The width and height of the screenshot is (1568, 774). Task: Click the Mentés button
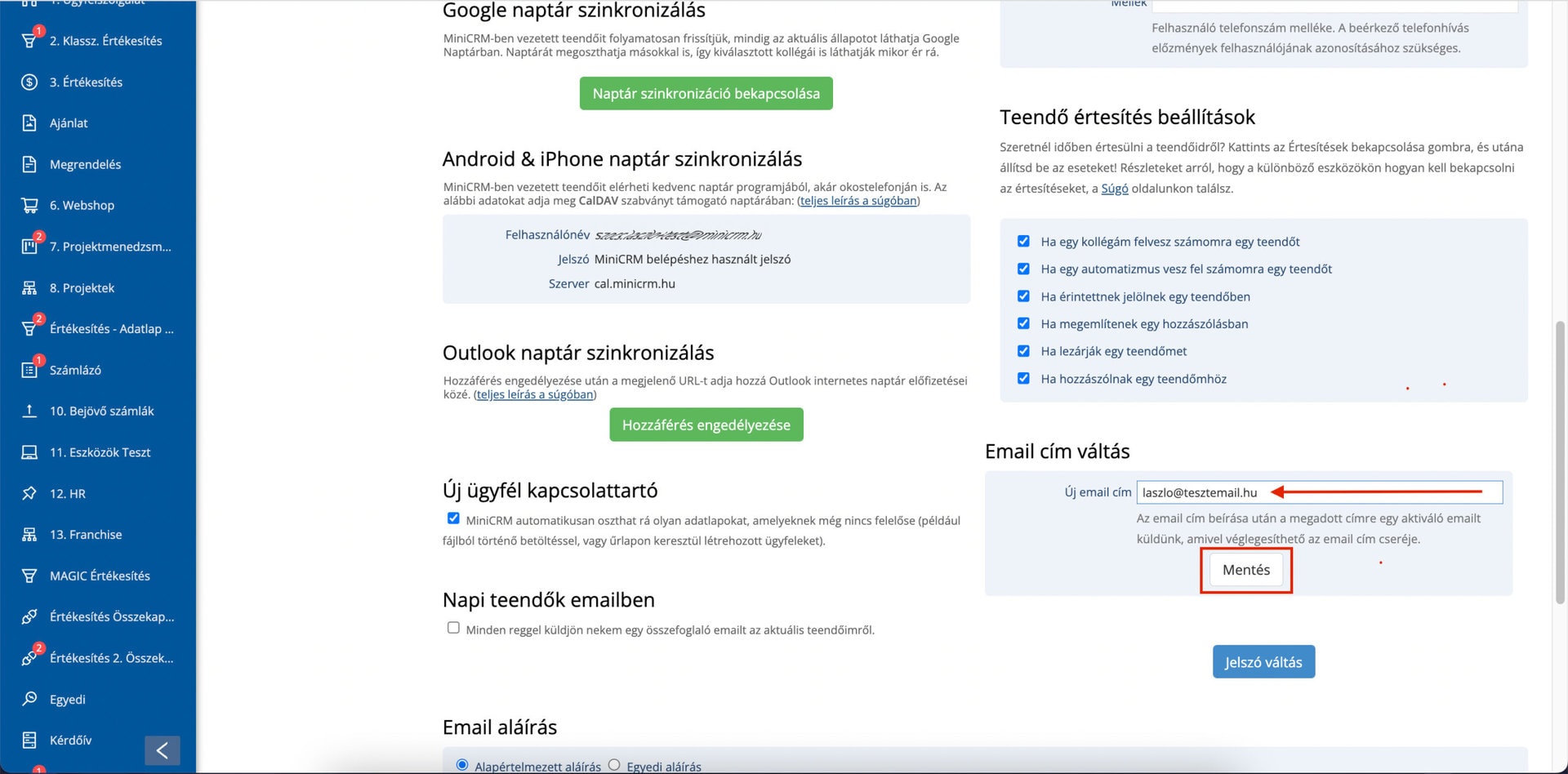click(1246, 570)
